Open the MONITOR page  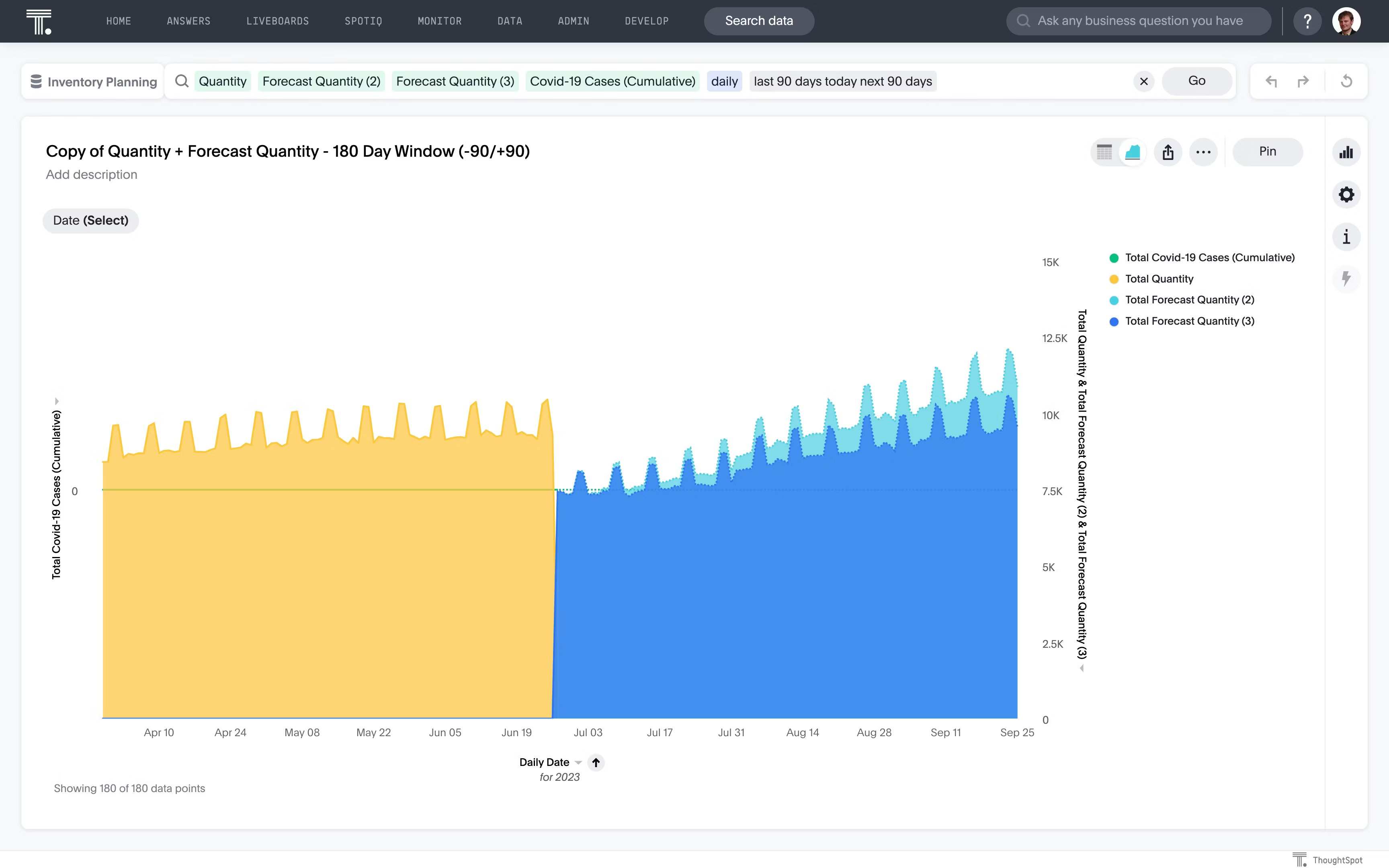440,21
